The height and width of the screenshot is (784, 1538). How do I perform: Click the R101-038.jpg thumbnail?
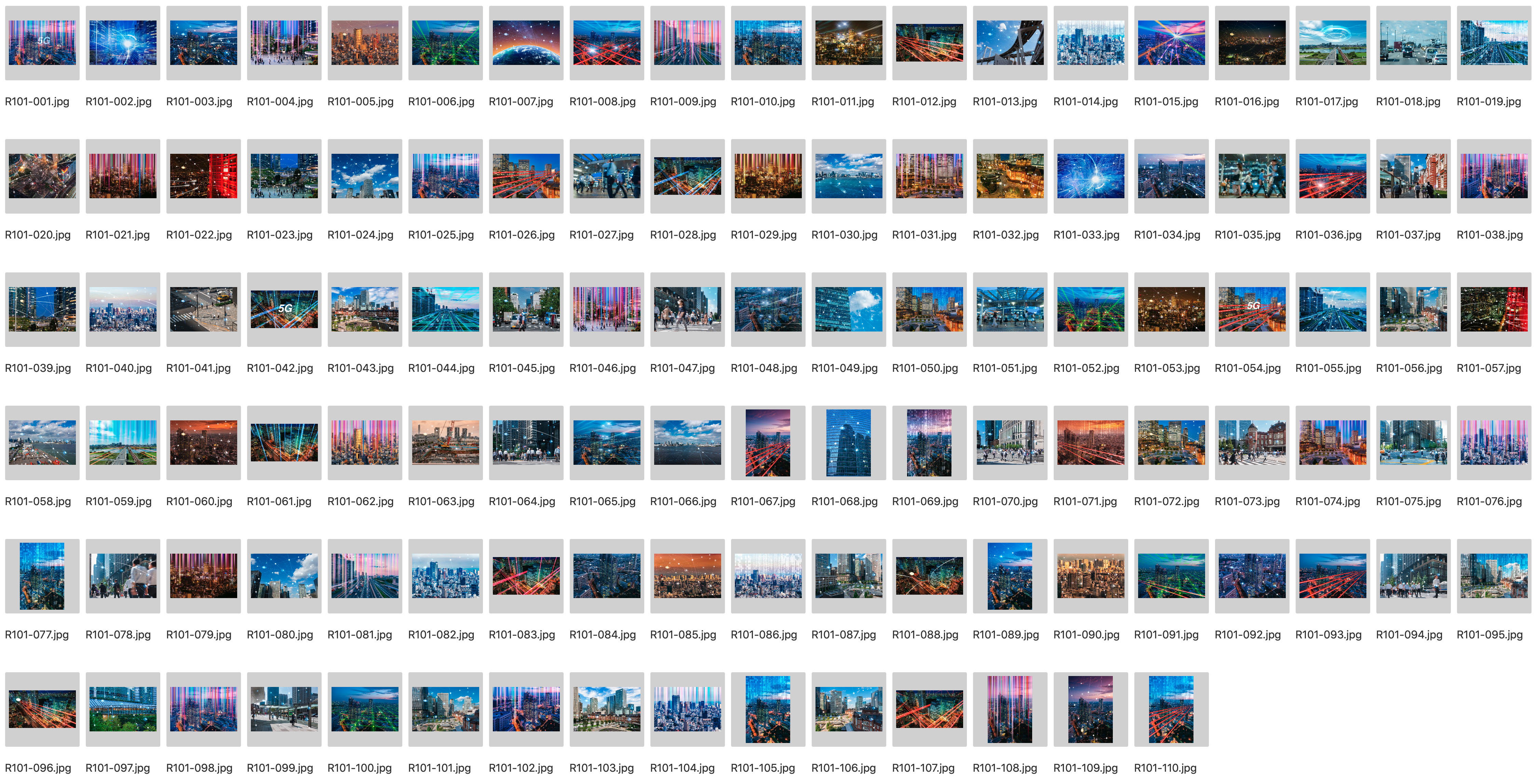[1494, 176]
